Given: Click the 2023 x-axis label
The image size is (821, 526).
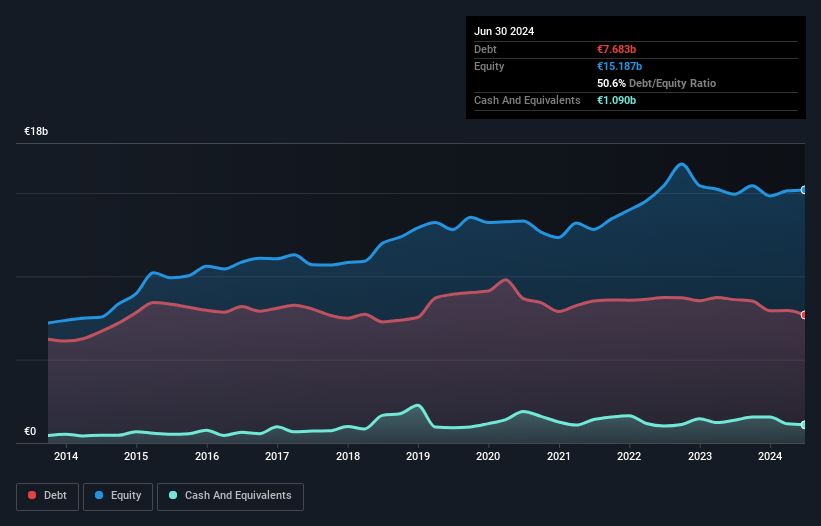Looking at the screenshot, I should (700, 456).
